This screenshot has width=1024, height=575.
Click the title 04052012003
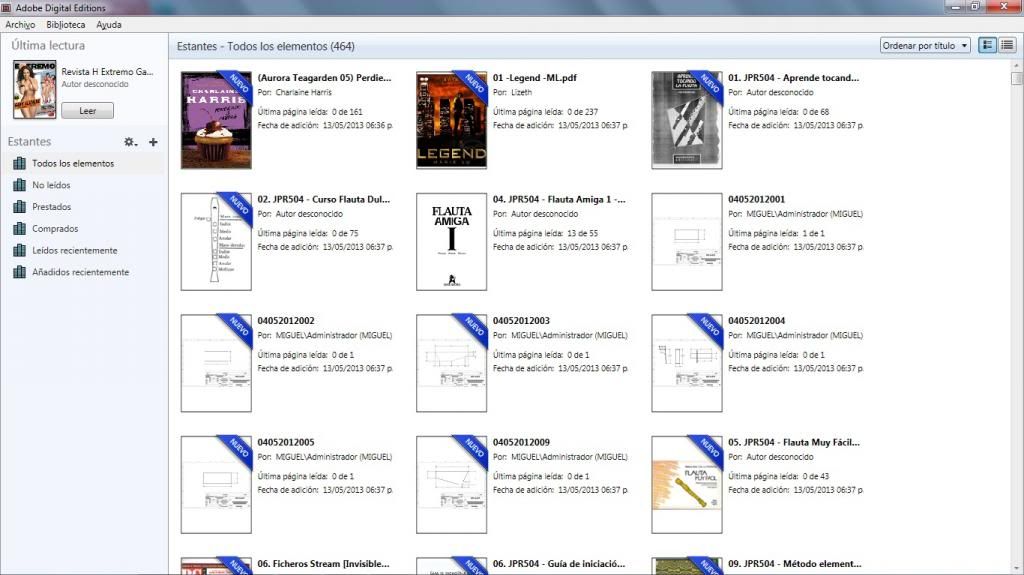(521, 321)
